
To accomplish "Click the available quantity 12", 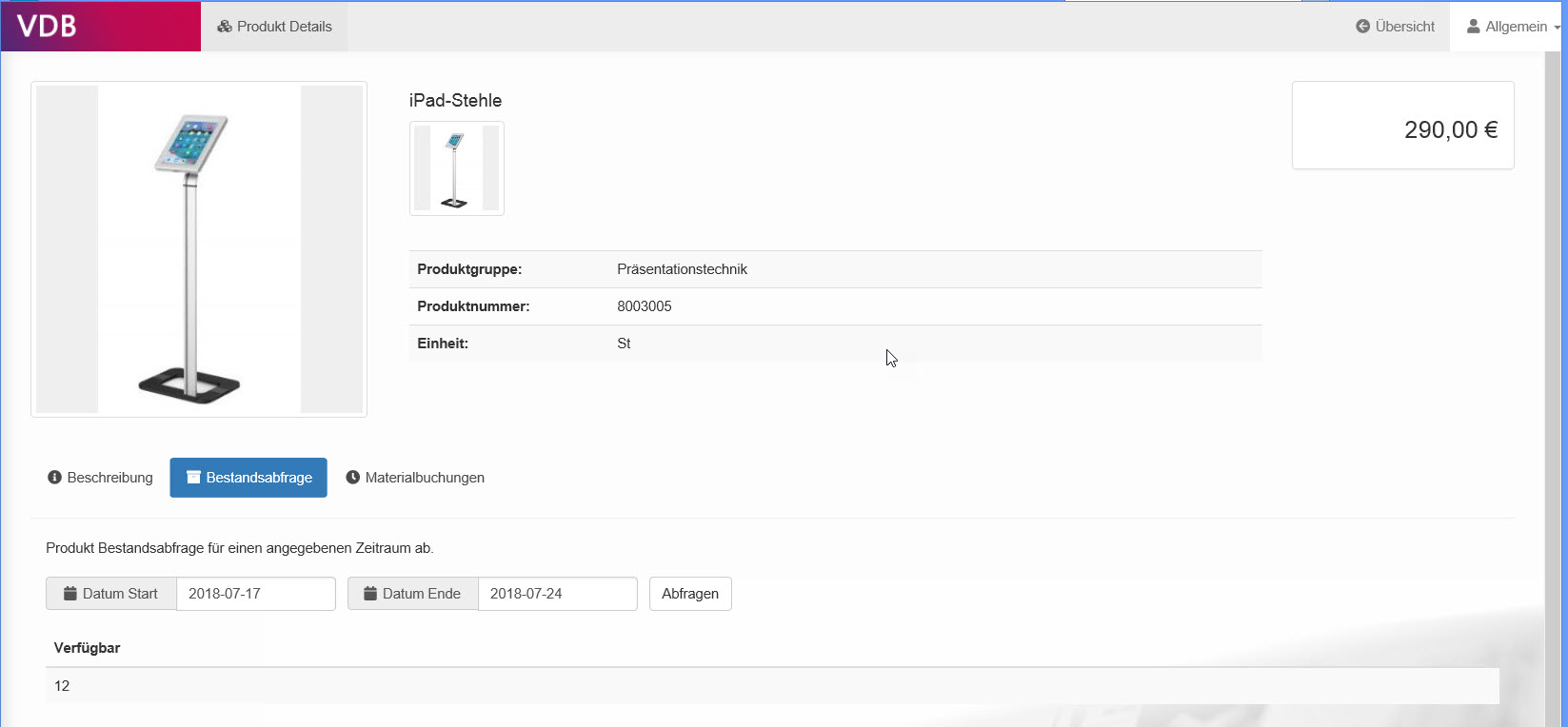I will [62, 686].
